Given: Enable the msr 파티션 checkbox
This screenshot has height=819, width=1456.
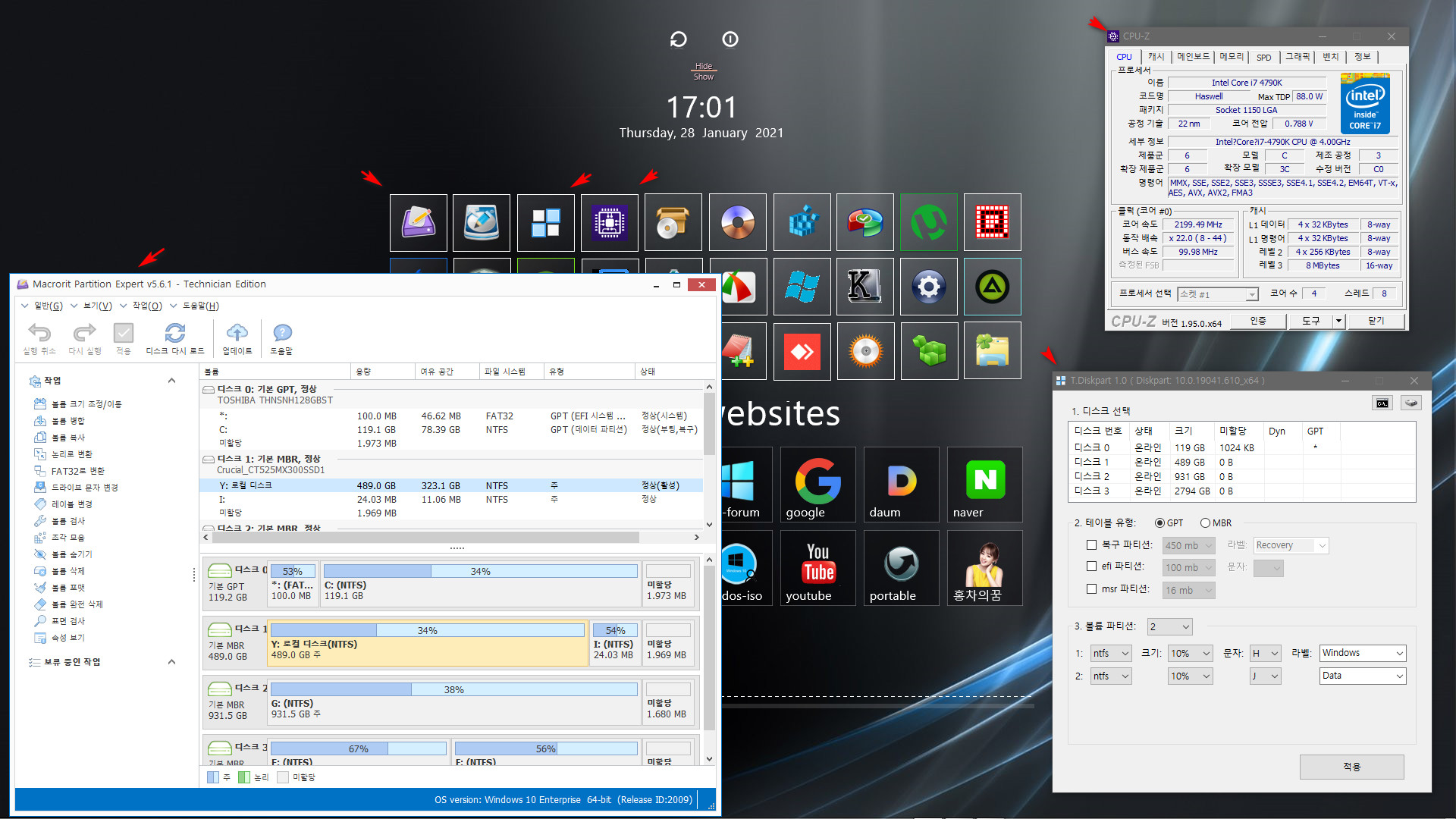Looking at the screenshot, I should click(x=1091, y=589).
